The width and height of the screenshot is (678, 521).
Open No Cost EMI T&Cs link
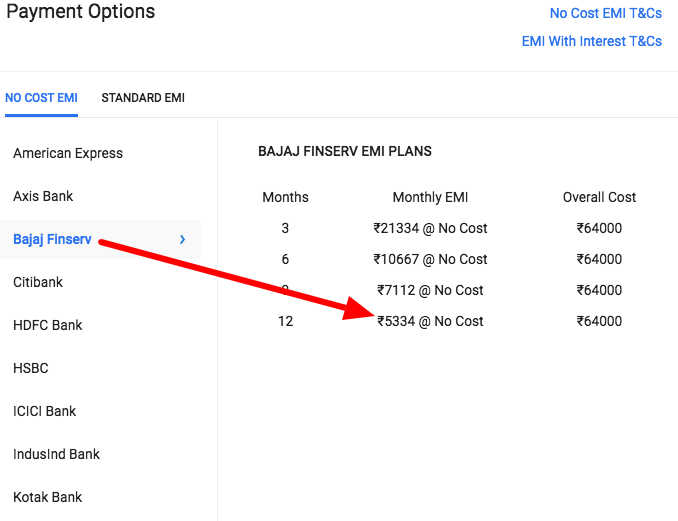(605, 13)
